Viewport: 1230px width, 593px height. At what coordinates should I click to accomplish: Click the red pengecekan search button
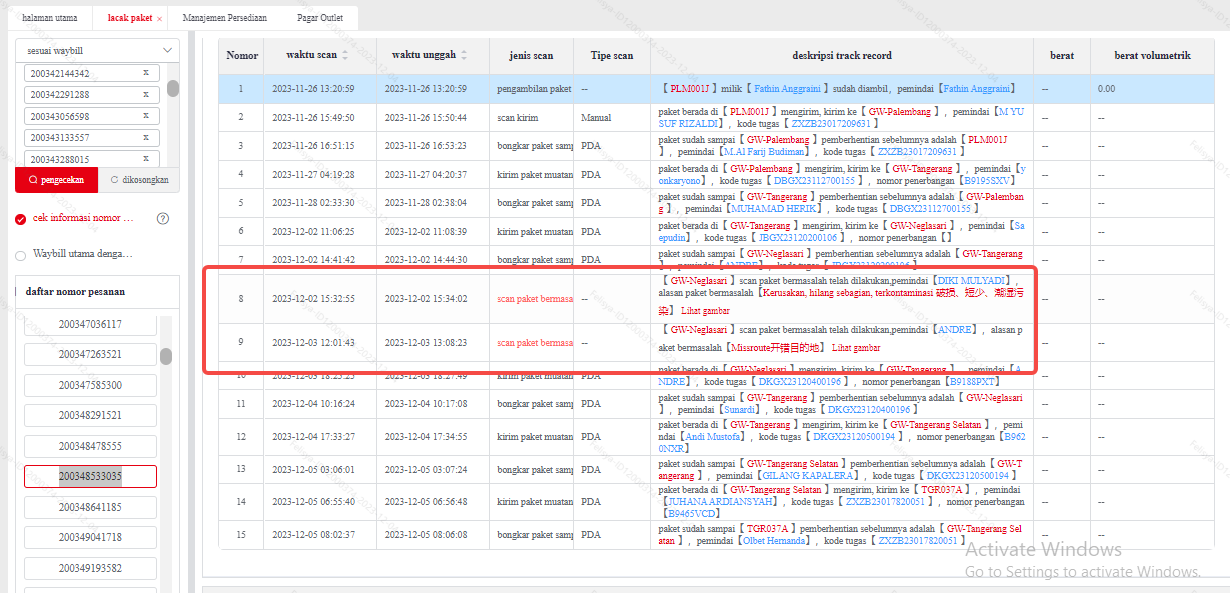56,180
